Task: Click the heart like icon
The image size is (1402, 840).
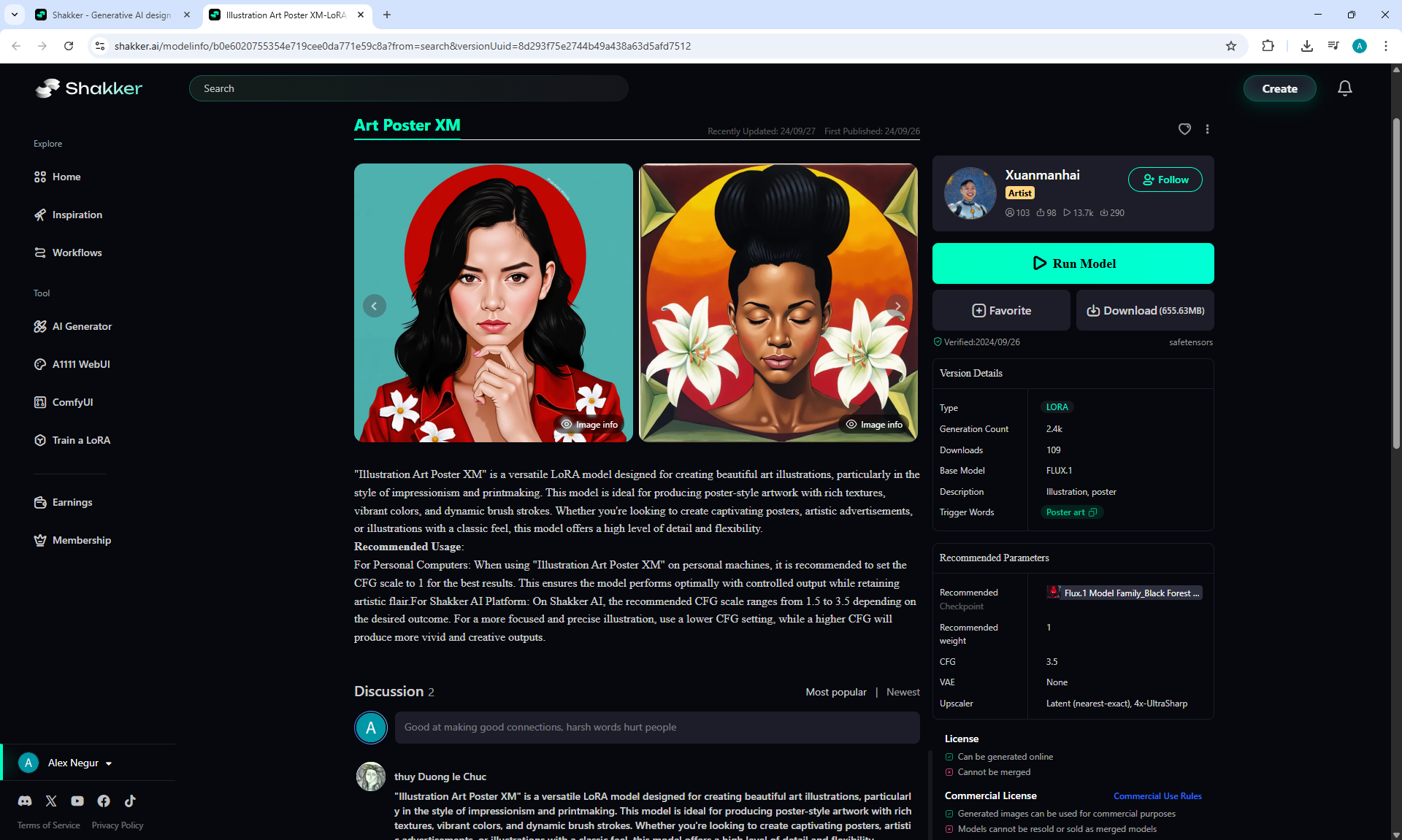Action: tap(1184, 129)
